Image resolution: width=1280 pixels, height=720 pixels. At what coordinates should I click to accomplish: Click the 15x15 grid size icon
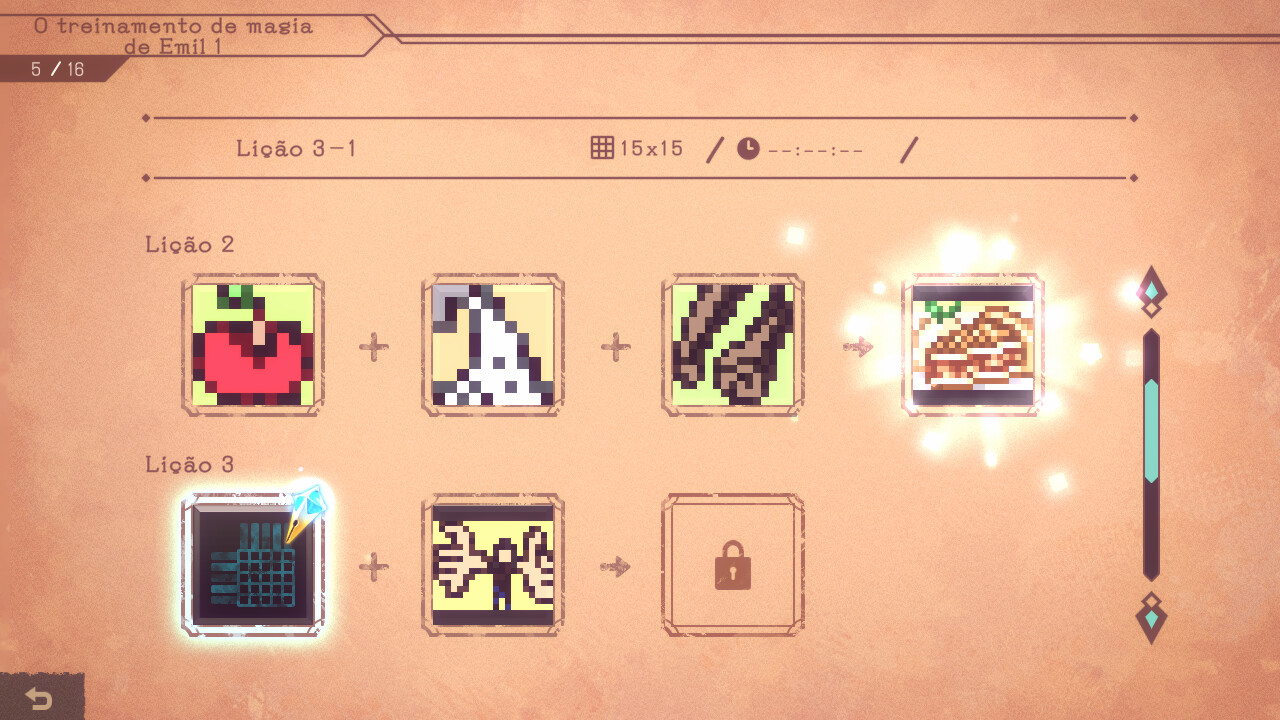pos(602,149)
